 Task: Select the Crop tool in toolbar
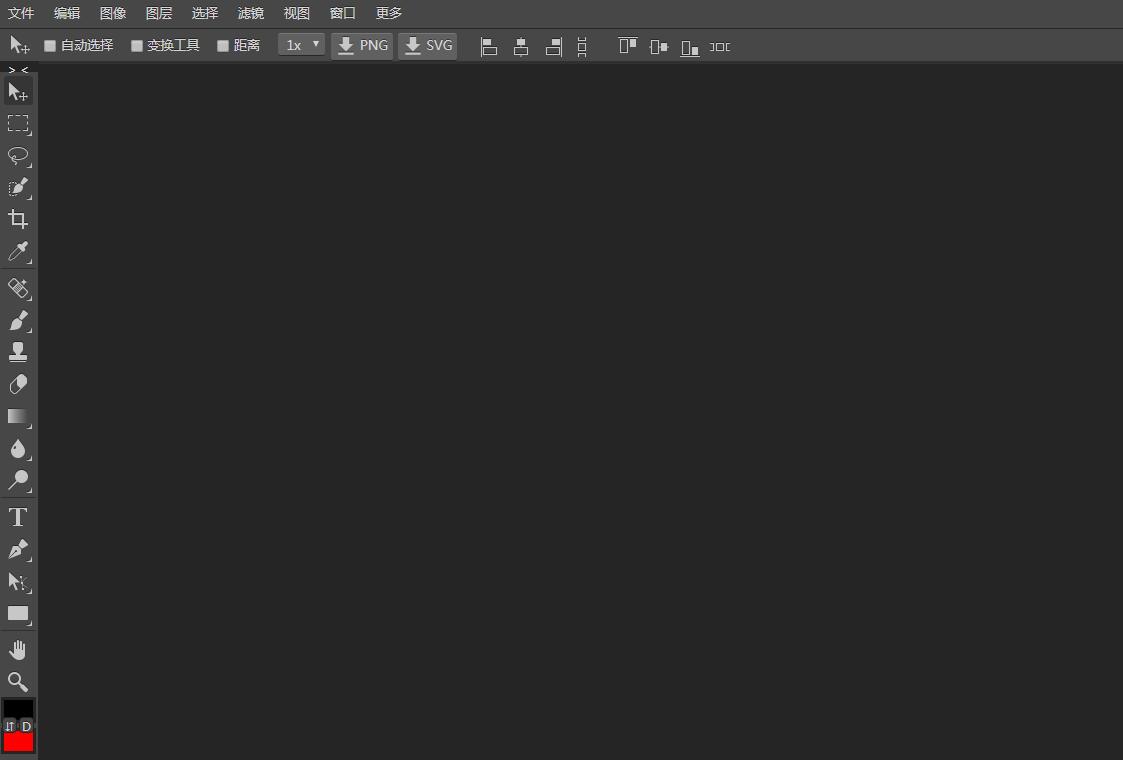coord(18,219)
